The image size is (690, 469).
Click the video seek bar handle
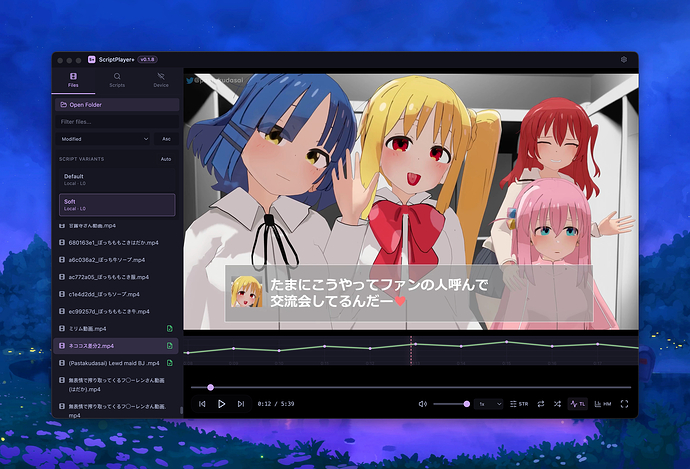[x=210, y=387]
